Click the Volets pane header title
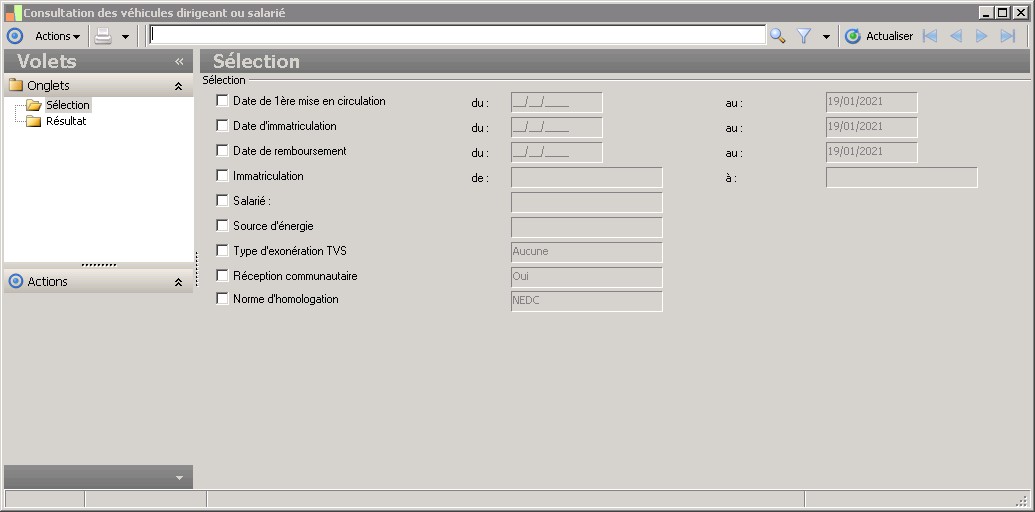This screenshot has width=1035, height=512. 47,61
